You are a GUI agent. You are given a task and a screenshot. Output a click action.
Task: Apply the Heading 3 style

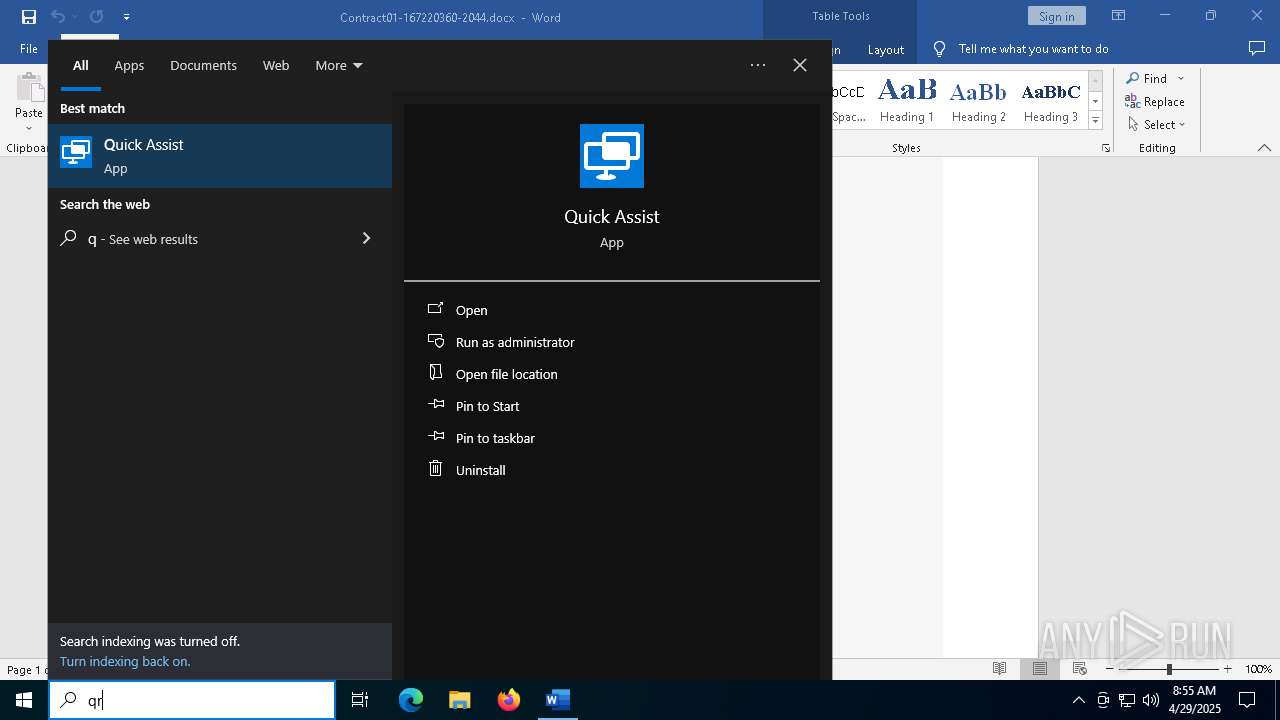(1051, 100)
